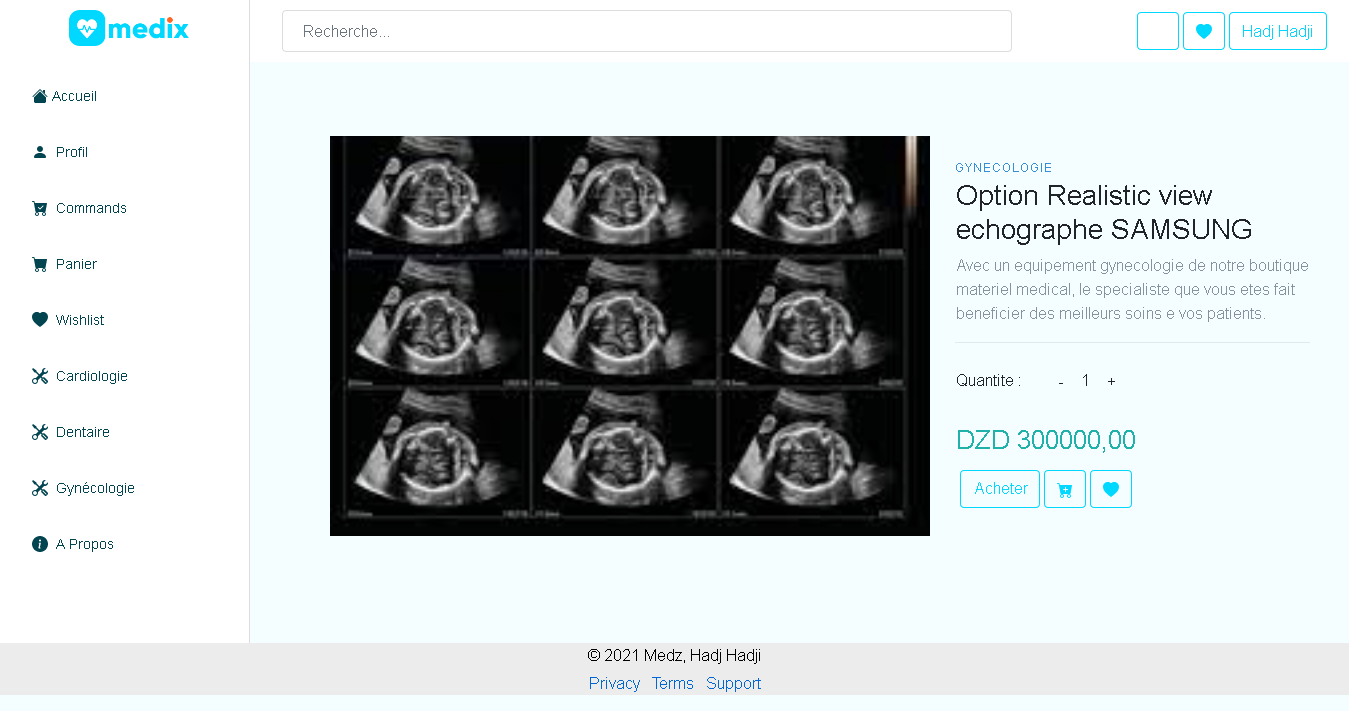The width and height of the screenshot is (1349, 711).
Task: Click the heart icon beside Wishlist
Action: pyautogui.click(x=40, y=320)
